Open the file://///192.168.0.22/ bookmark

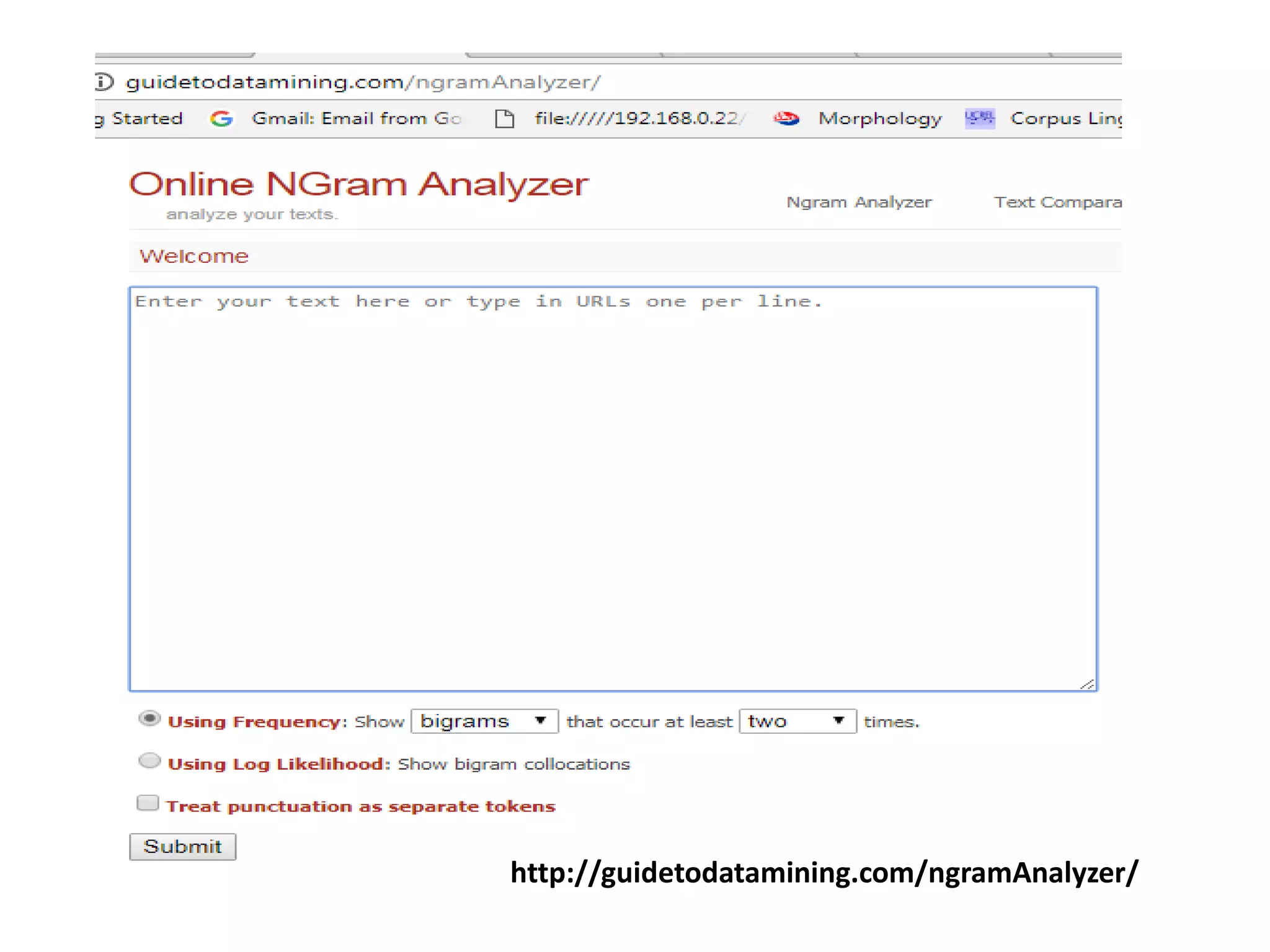(x=640, y=118)
